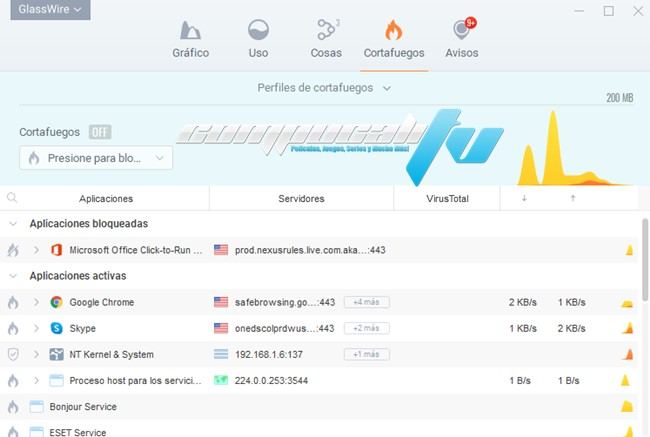
Task: Sort by Aplicaciones column
Action: pos(106,199)
